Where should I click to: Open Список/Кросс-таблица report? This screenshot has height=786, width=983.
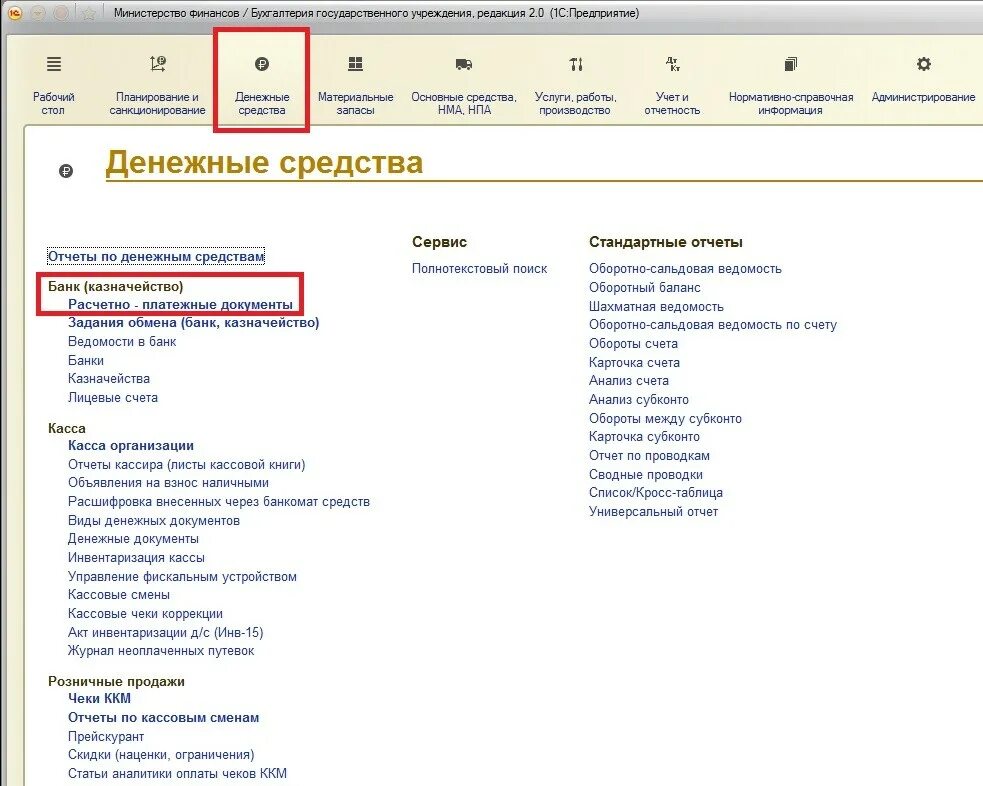656,493
